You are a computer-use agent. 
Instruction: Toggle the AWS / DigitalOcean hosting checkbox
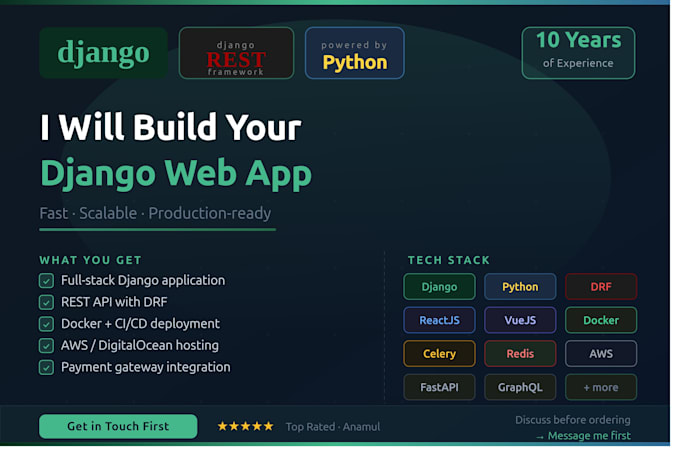pos(46,346)
